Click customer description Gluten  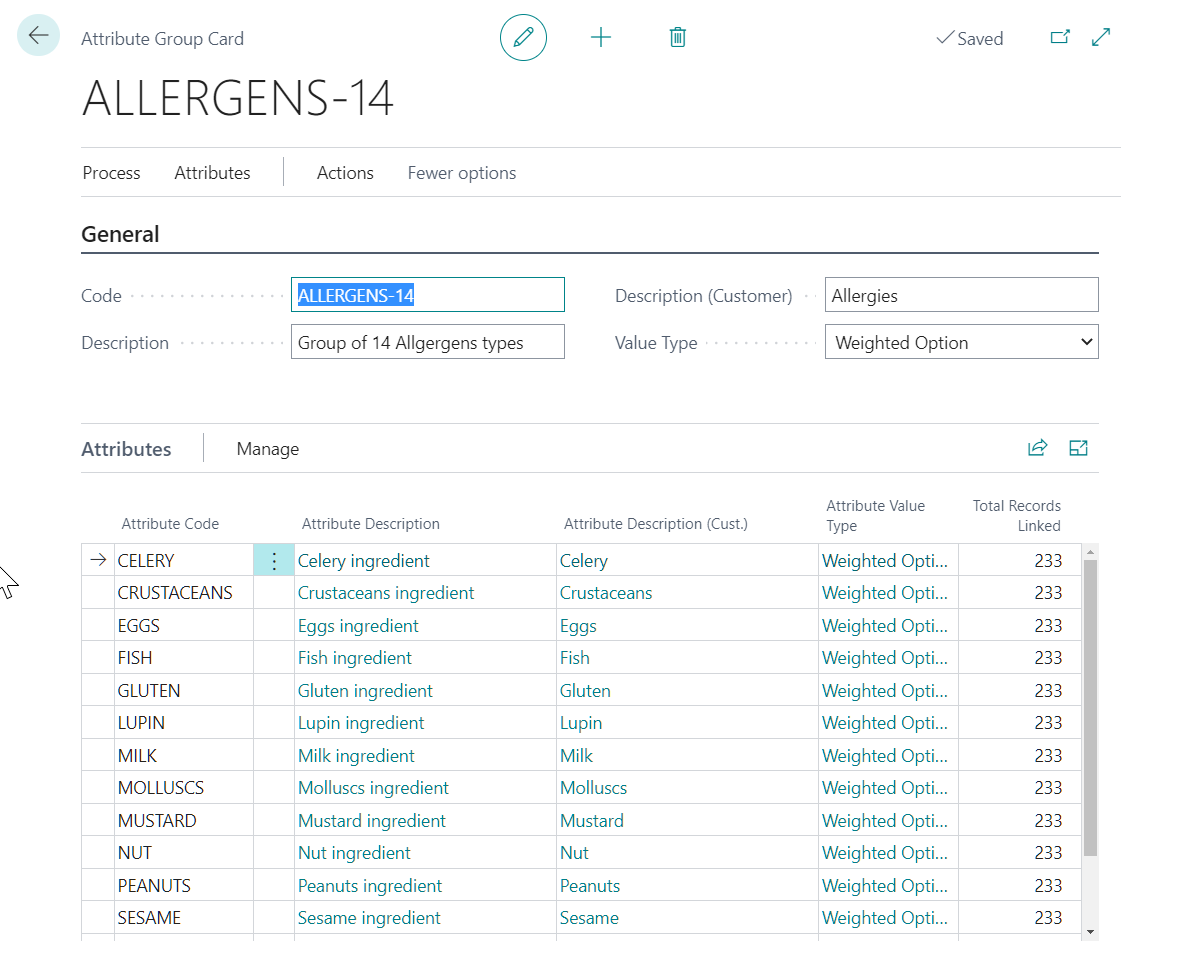tap(585, 691)
